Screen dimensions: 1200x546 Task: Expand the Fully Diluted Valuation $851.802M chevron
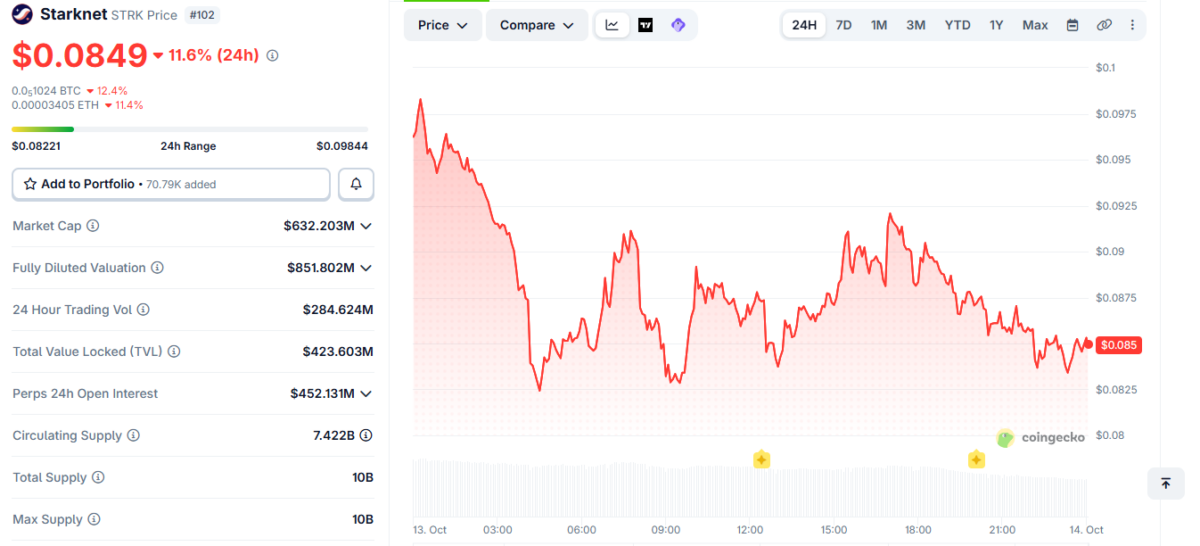(366, 268)
